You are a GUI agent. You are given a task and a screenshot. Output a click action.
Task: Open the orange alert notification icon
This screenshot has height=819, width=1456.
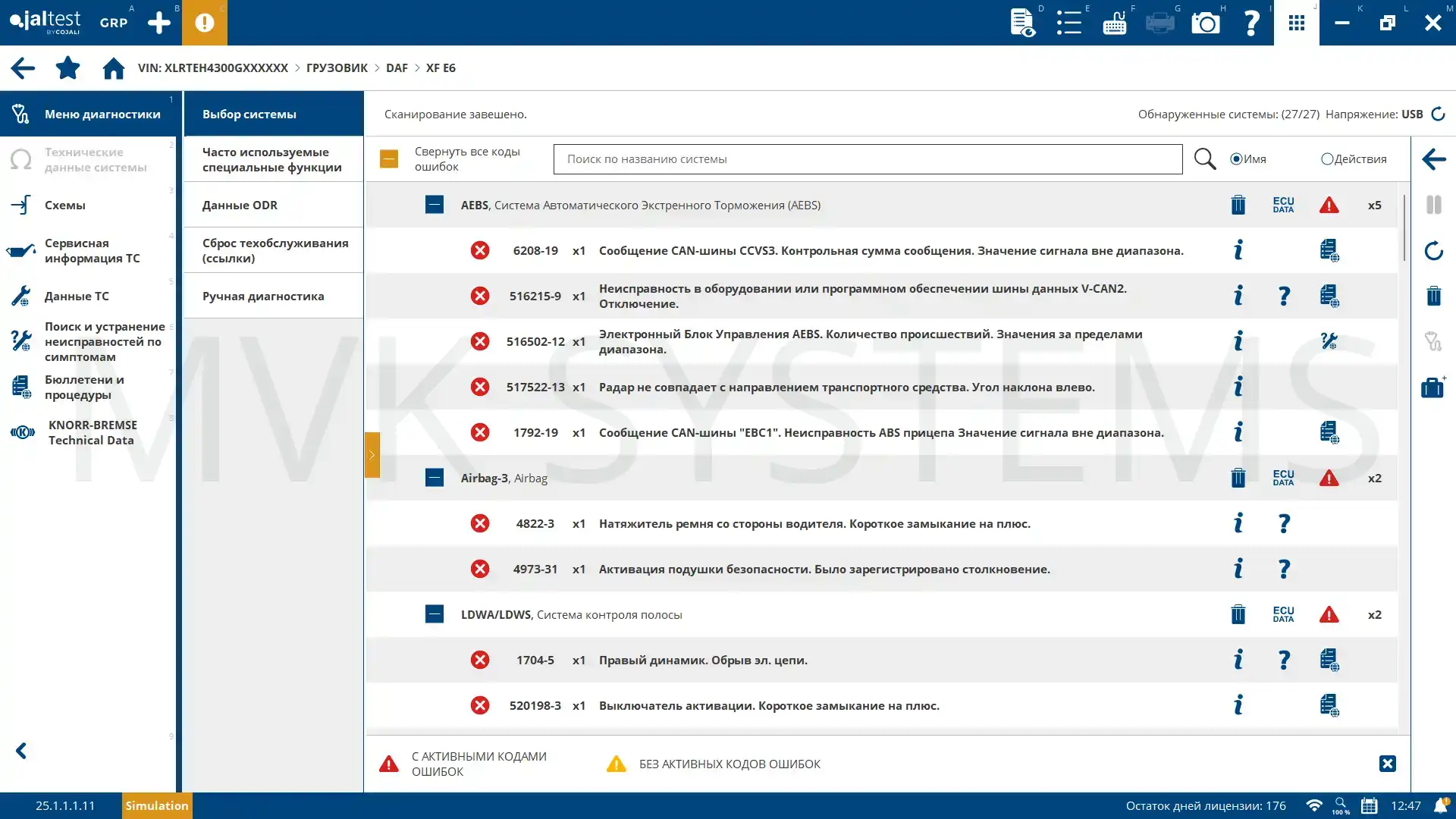[205, 23]
